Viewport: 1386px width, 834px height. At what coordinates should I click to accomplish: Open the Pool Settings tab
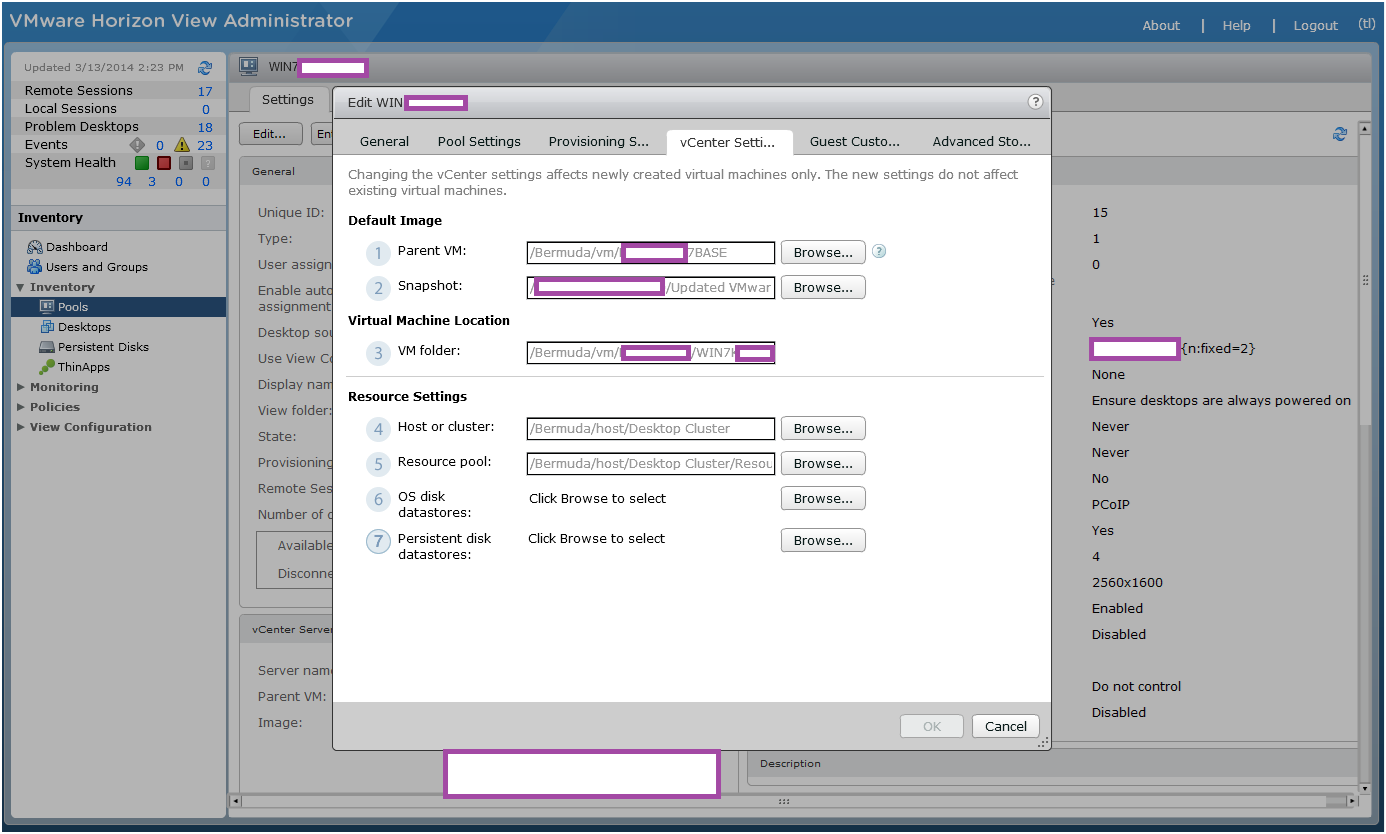pos(479,141)
